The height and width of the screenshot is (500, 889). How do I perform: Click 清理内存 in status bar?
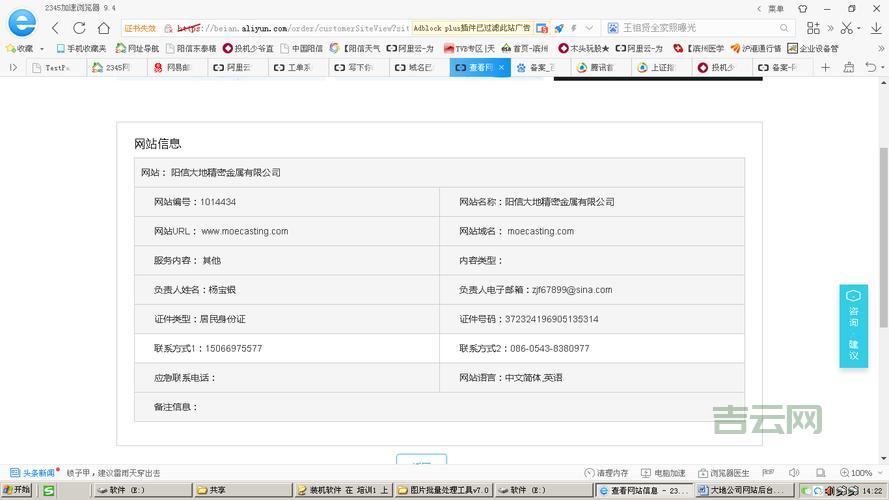[606, 473]
